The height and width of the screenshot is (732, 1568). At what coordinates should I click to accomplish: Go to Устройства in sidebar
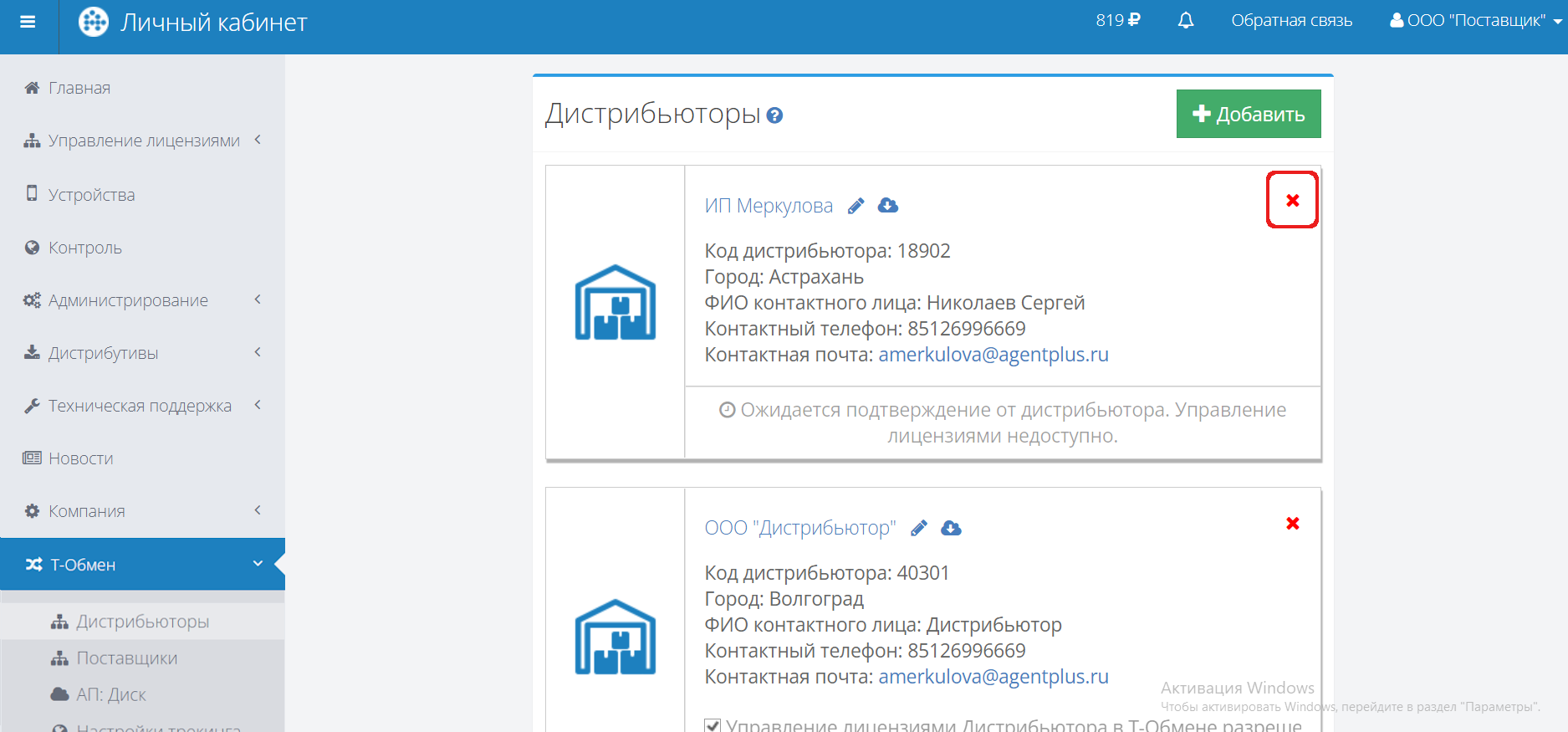(x=91, y=195)
